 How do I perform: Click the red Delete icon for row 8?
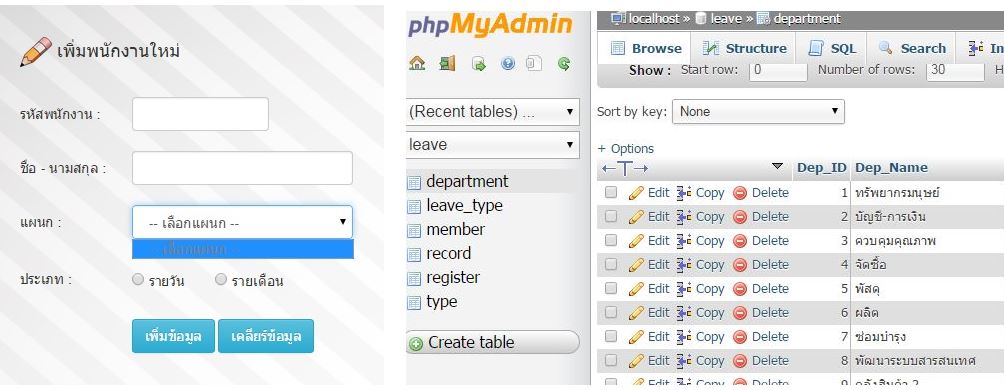point(740,361)
